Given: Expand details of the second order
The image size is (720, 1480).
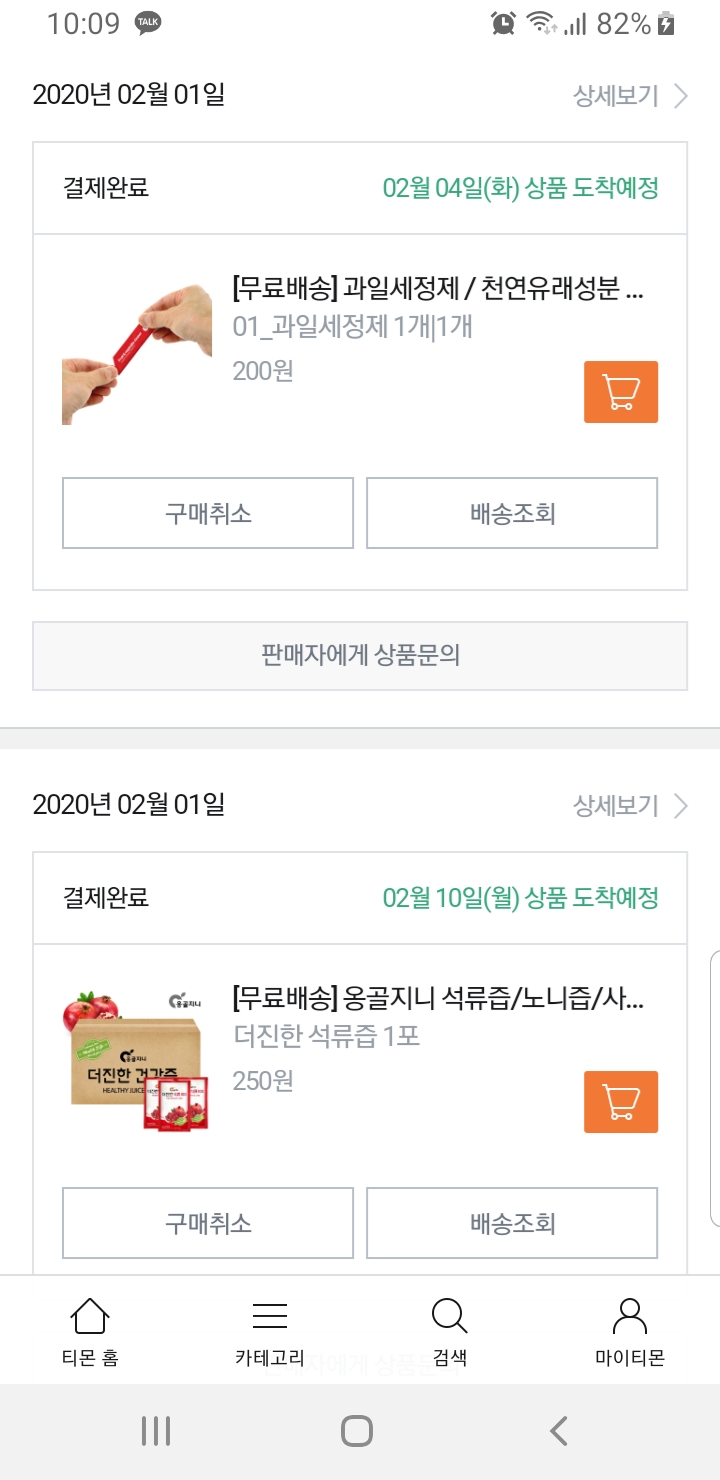Looking at the screenshot, I should (x=630, y=806).
